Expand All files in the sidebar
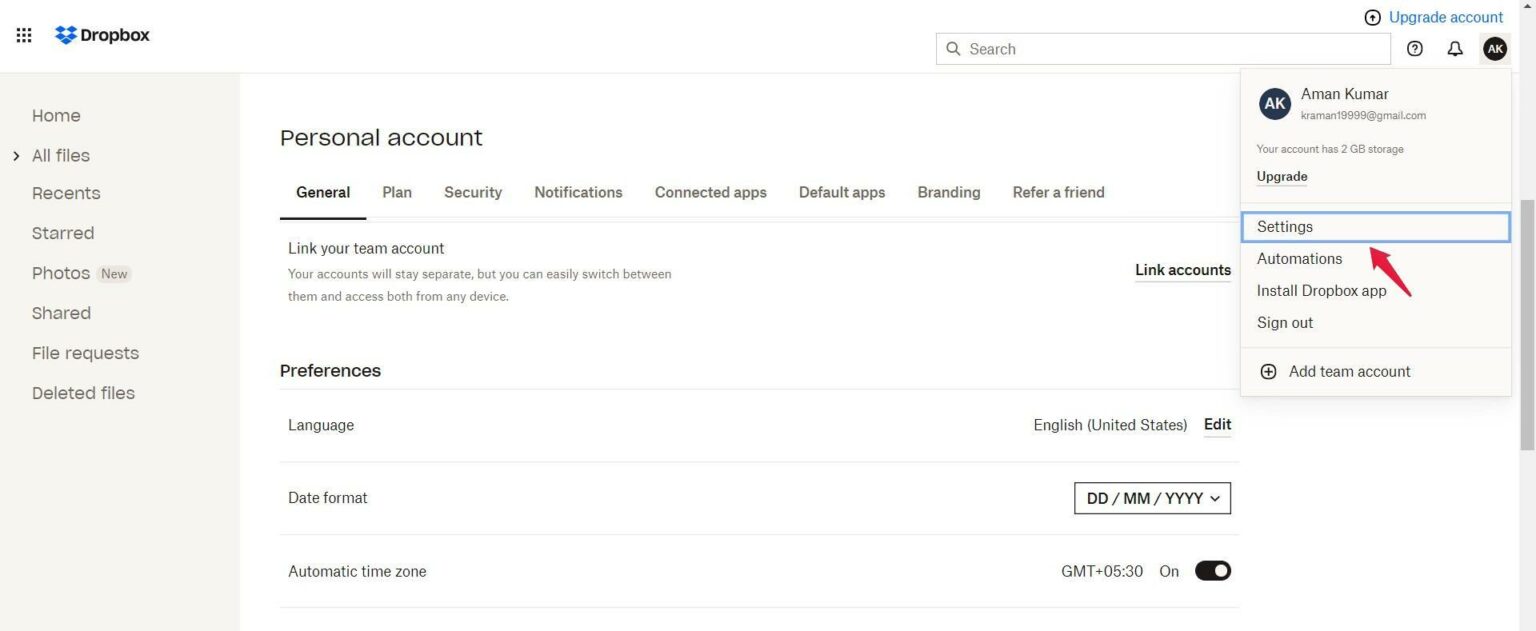The image size is (1536, 631). point(16,155)
